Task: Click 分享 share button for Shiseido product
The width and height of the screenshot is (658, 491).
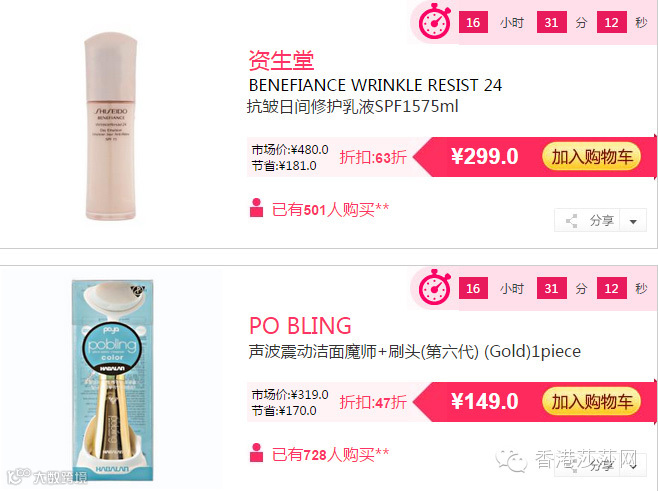Action: click(601, 221)
